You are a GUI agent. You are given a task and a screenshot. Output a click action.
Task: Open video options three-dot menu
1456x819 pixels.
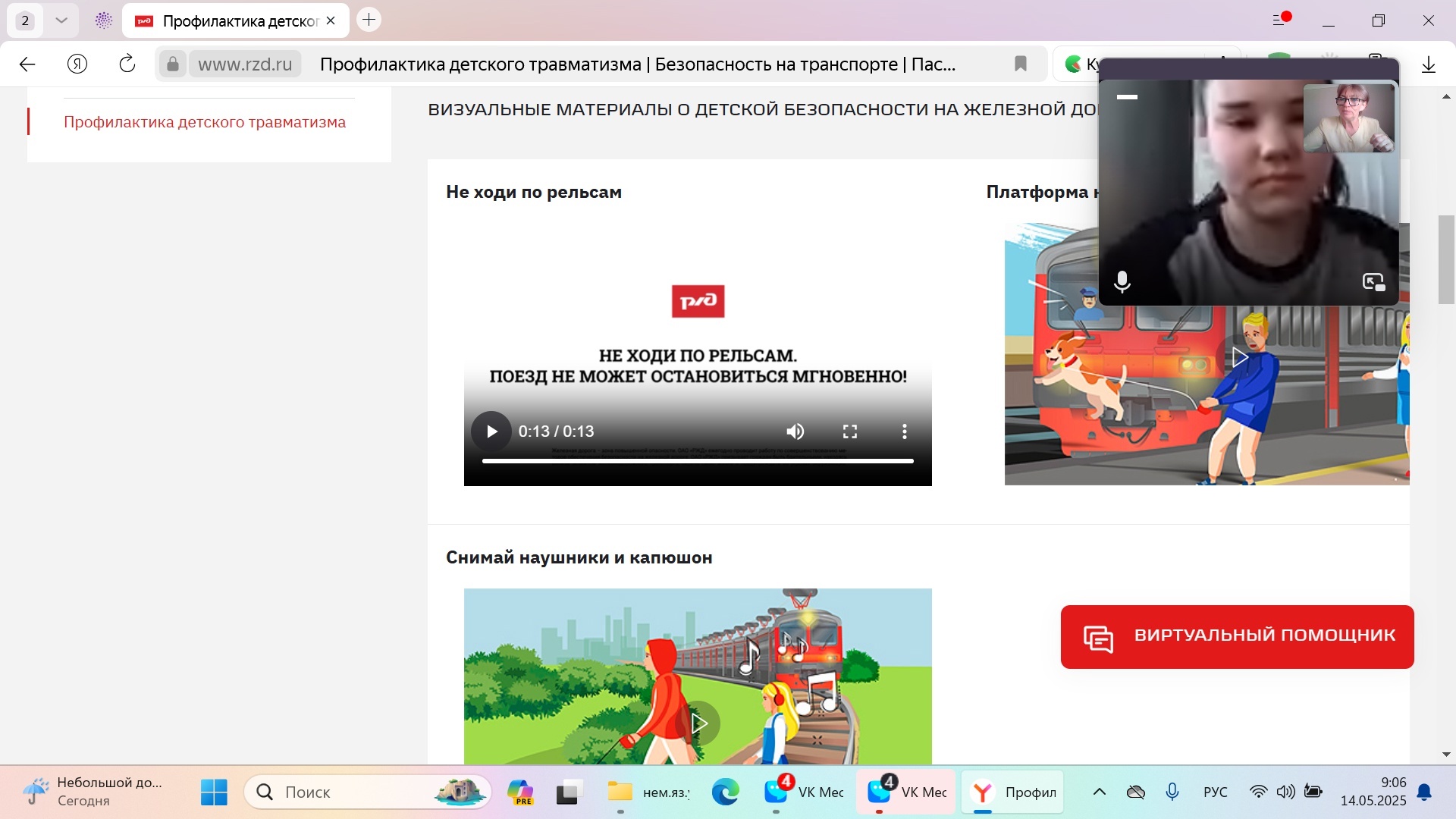(905, 431)
